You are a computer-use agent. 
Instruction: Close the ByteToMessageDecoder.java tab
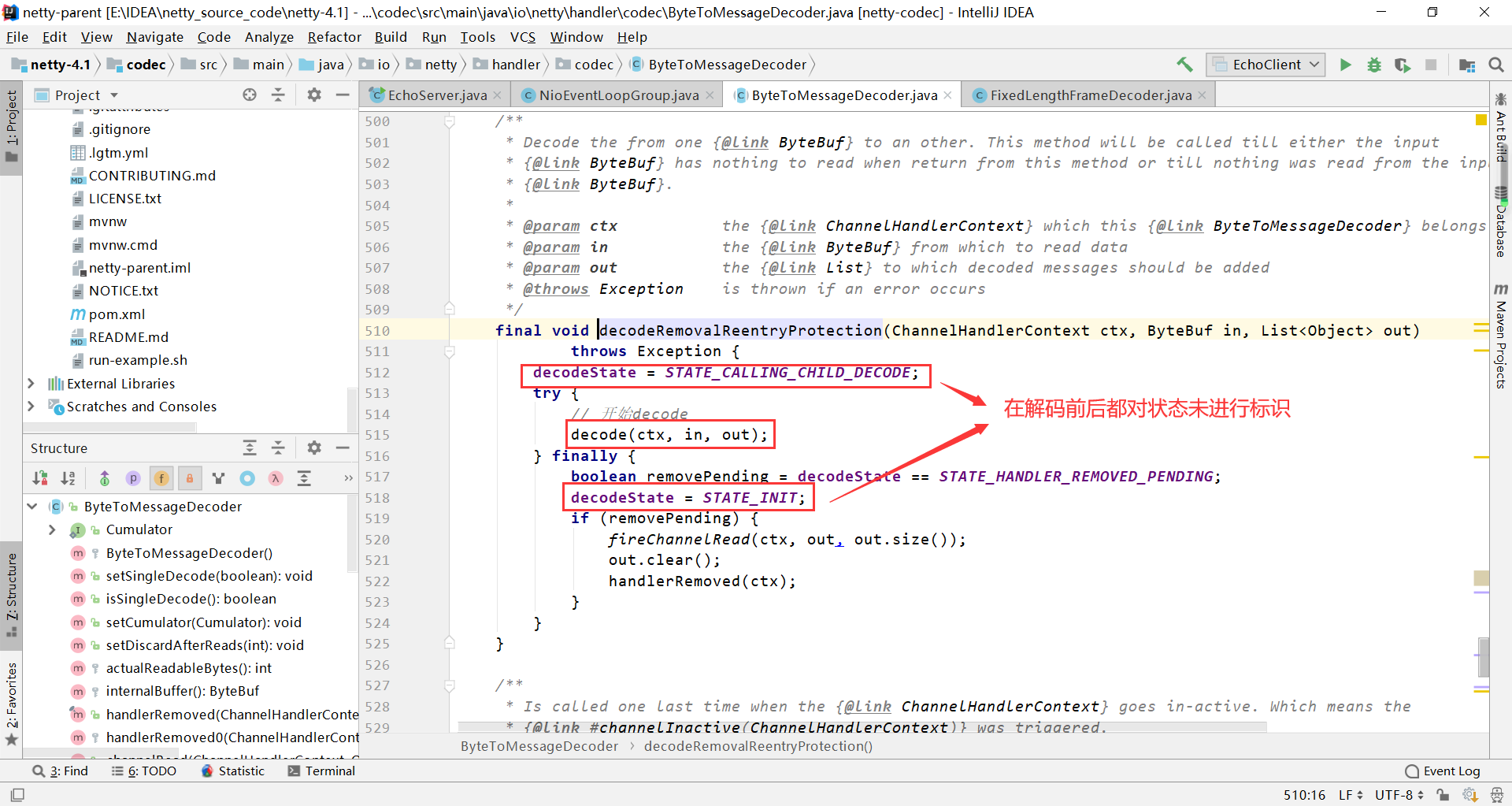pyautogui.click(x=947, y=95)
